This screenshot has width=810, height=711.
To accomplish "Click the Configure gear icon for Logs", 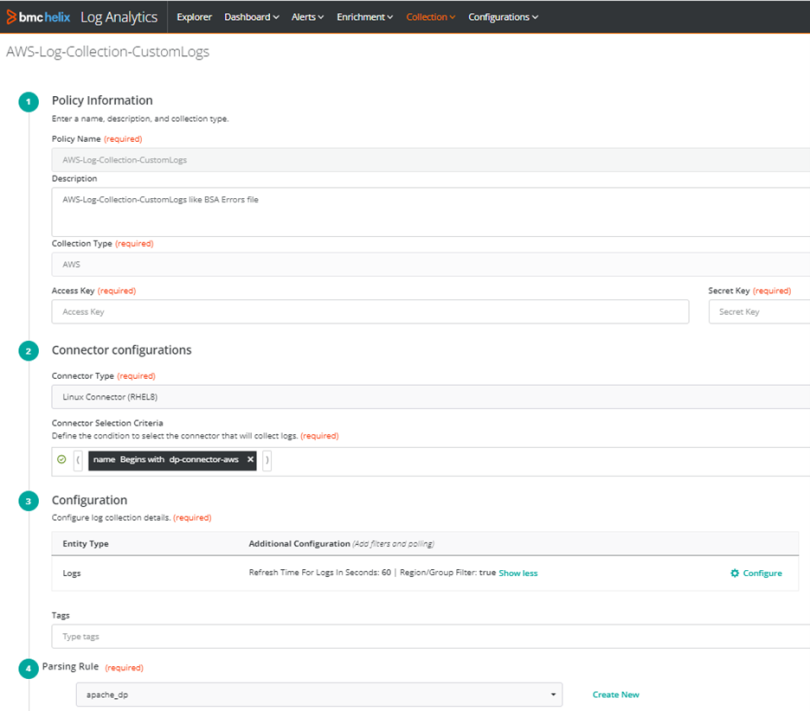I will [735, 573].
